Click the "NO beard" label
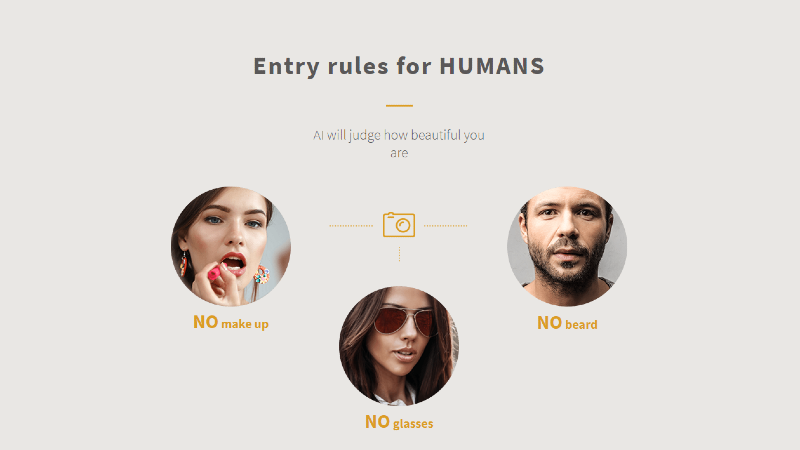 tap(567, 323)
